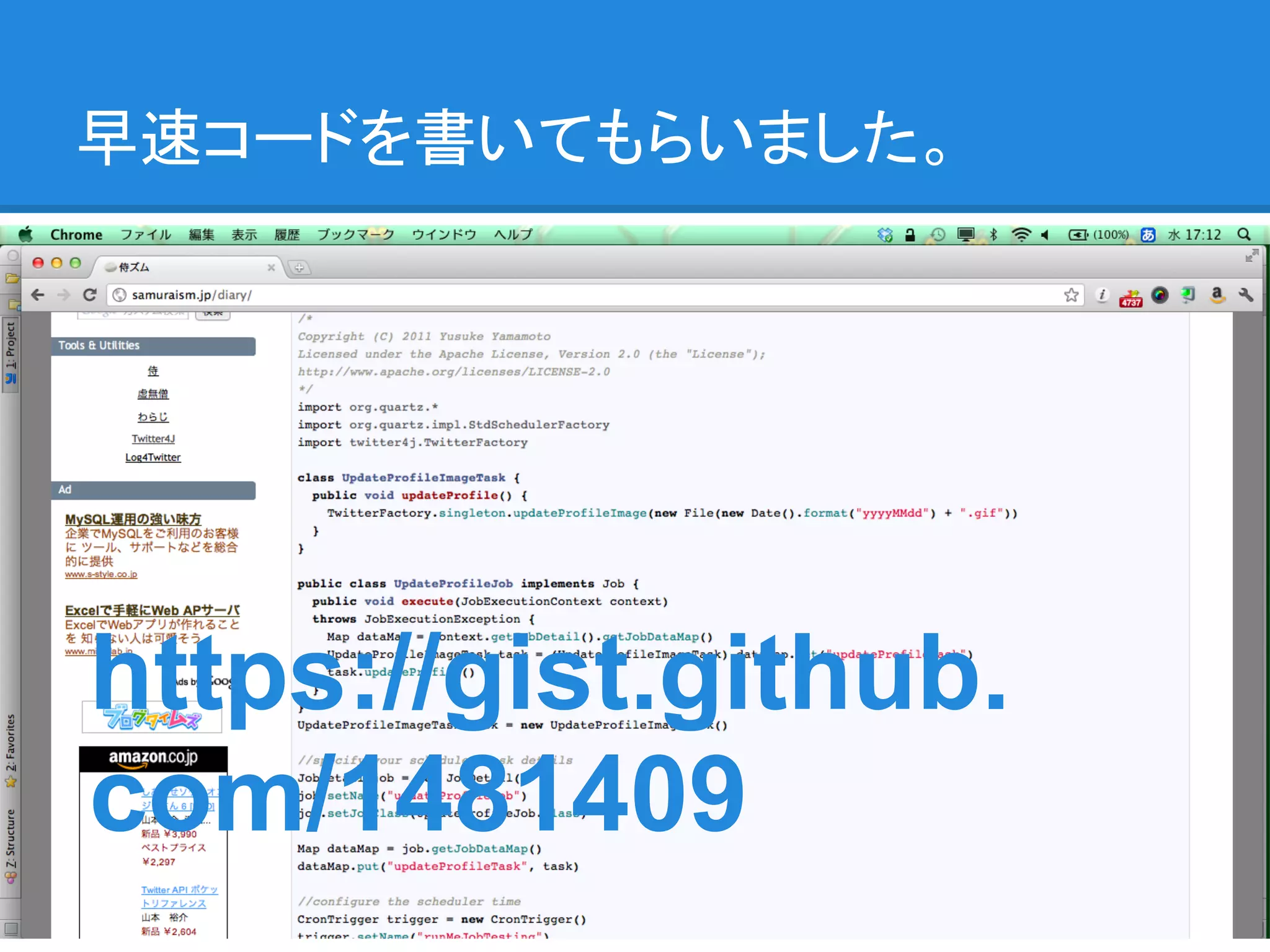Open the Apple menu
Viewport: 1270px width, 952px height.
click(25, 234)
